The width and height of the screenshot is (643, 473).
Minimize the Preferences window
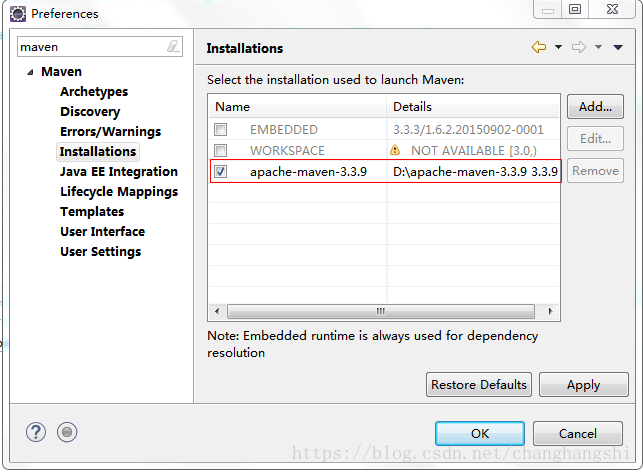click(548, 9)
